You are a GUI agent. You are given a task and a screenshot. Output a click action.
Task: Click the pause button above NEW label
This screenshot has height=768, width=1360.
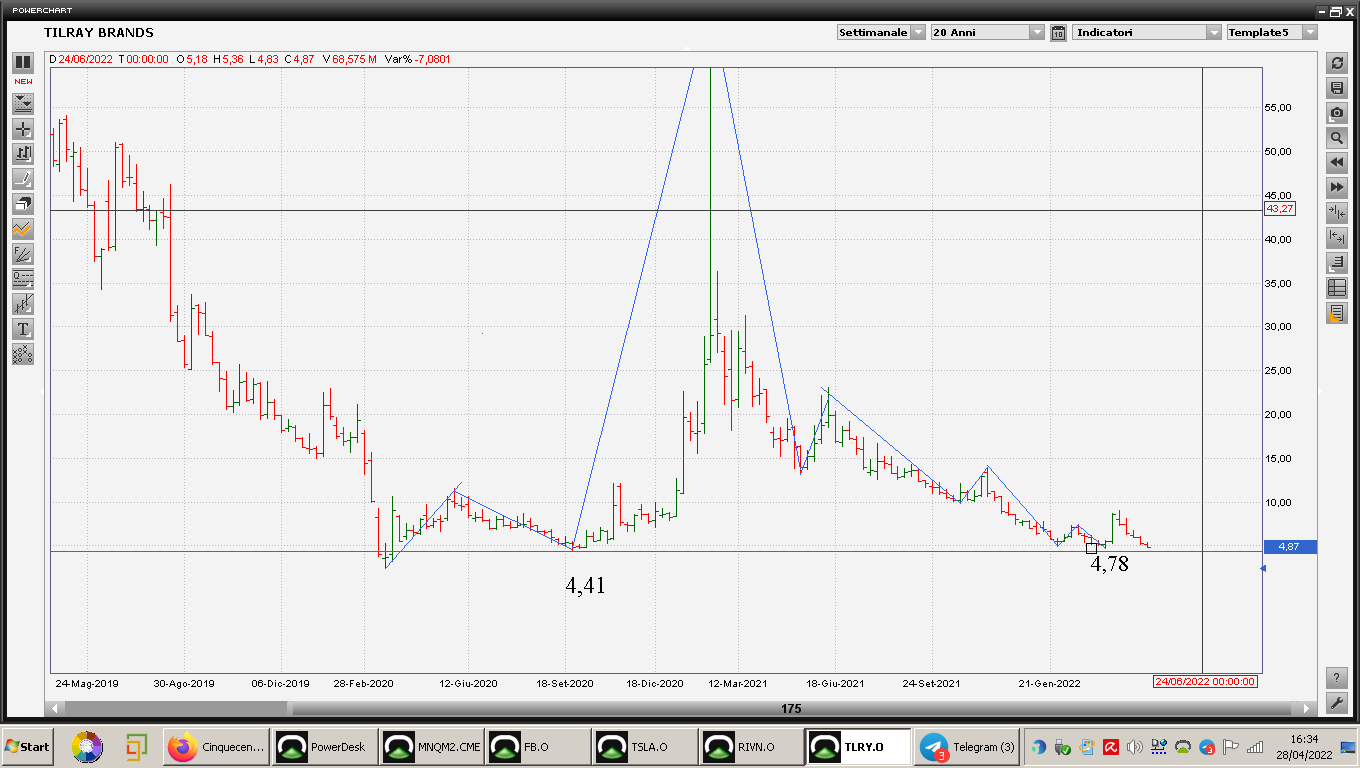point(22,62)
